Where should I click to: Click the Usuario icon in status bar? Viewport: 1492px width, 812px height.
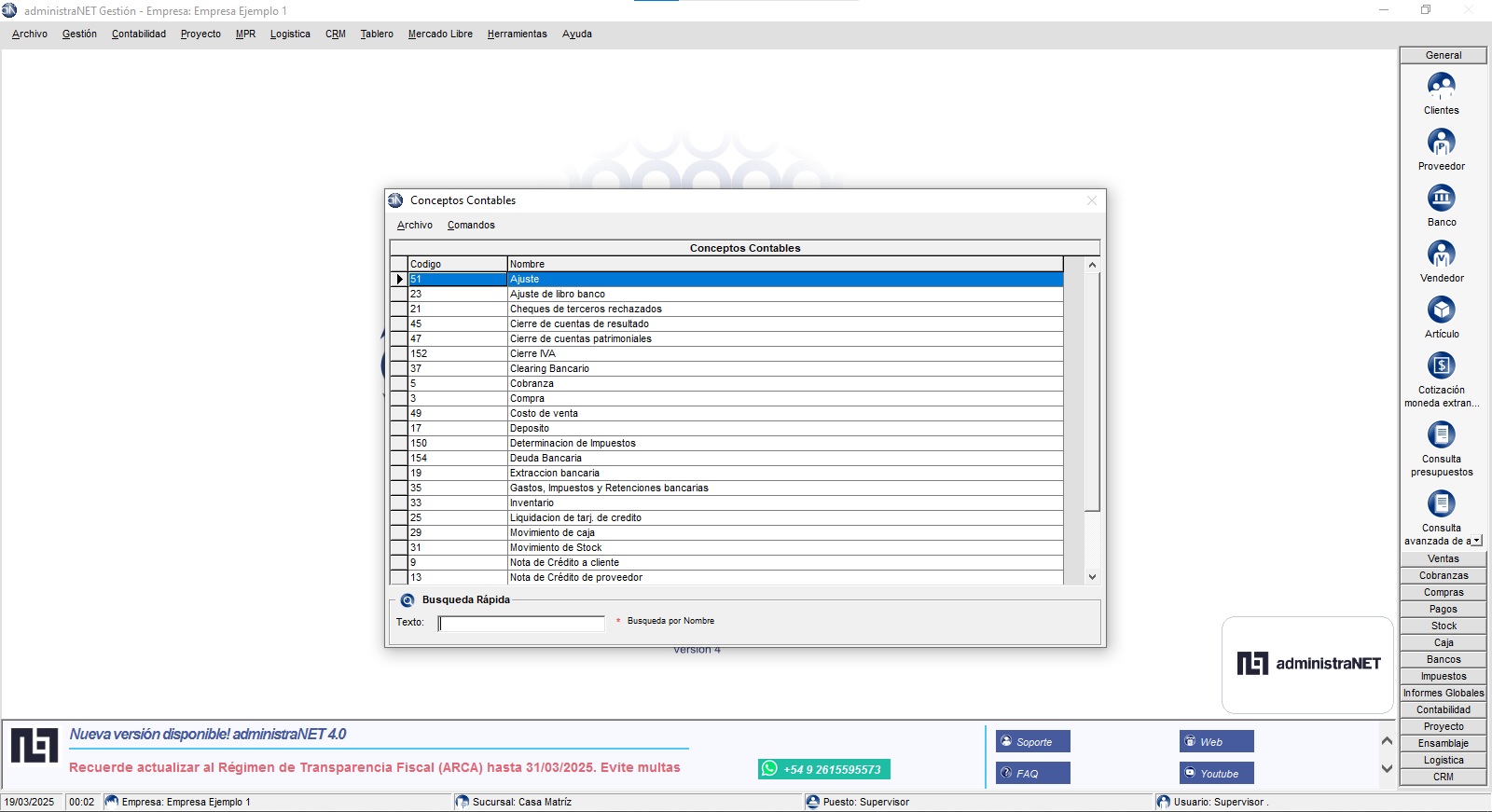pyautogui.click(x=1163, y=802)
